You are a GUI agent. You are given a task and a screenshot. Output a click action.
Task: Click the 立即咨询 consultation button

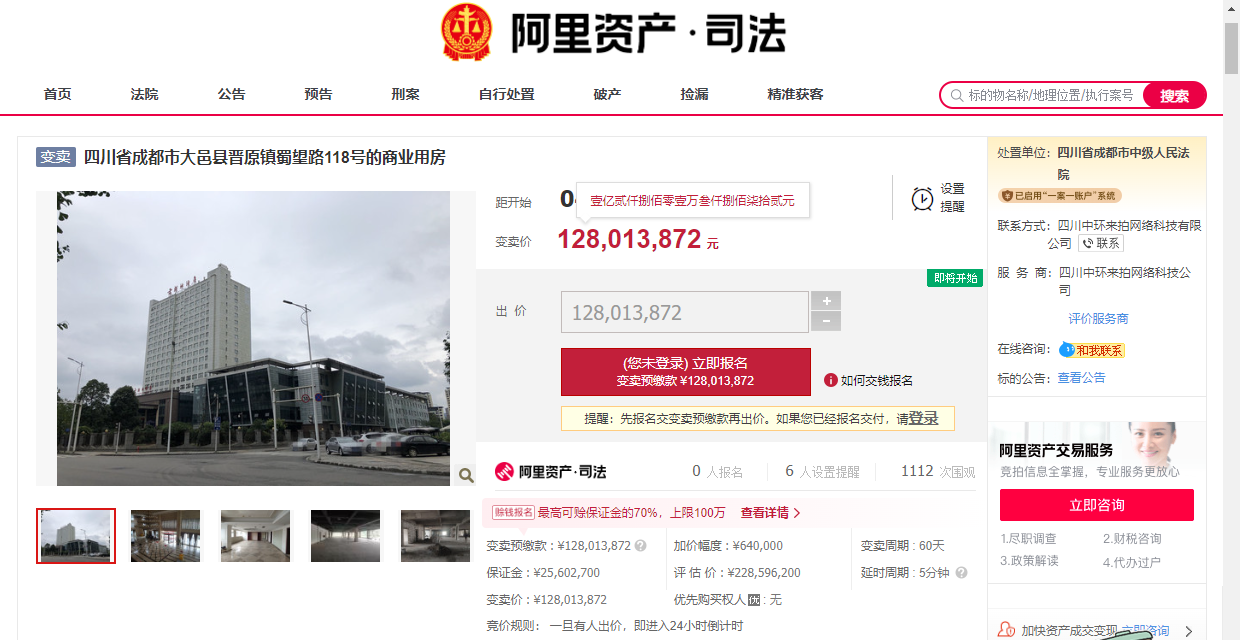(1096, 505)
